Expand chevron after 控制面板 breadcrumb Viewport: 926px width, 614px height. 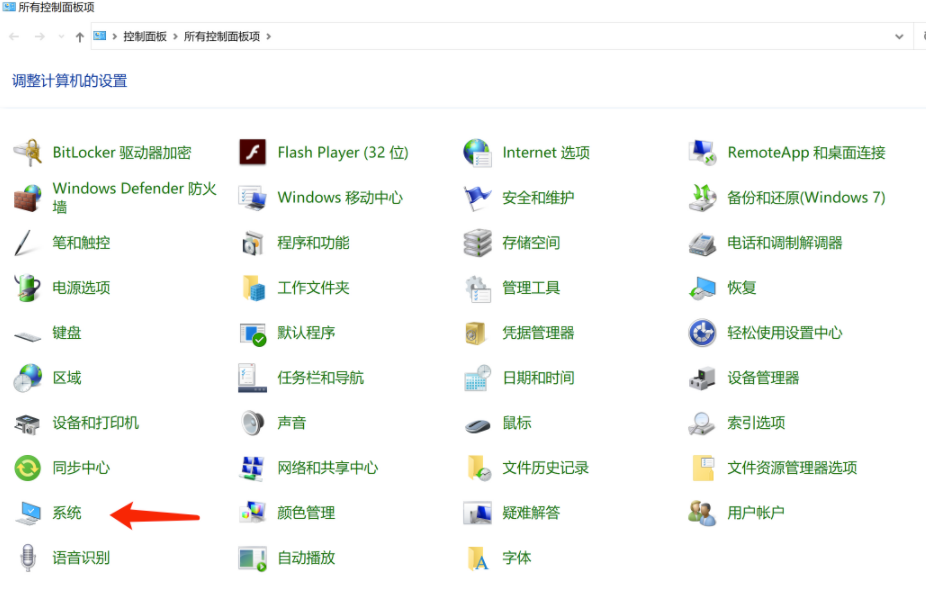point(175,37)
